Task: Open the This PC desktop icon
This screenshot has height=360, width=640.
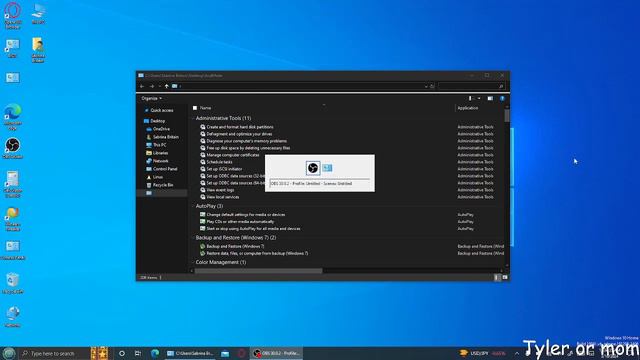Action: [38, 13]
